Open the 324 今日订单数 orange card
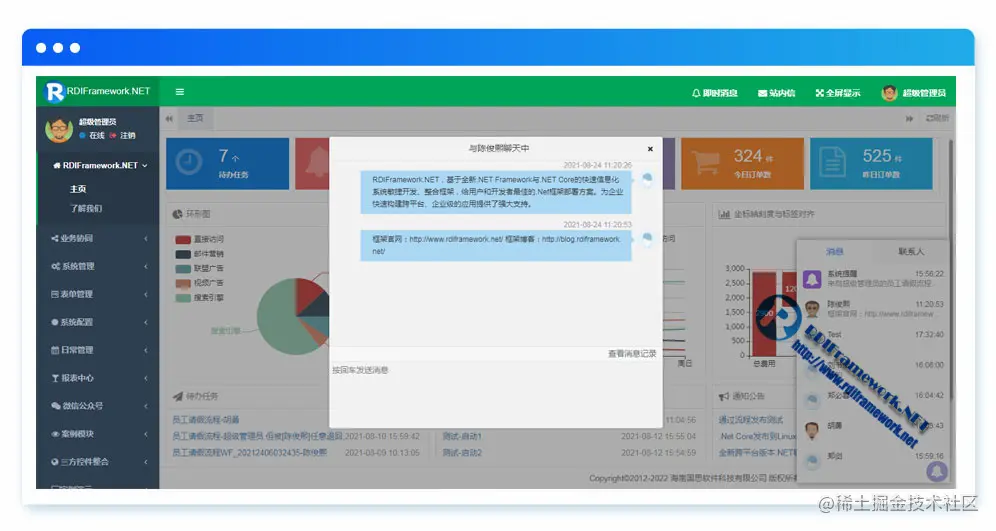Viewport: 996px width, 531px height. [742, 163]
